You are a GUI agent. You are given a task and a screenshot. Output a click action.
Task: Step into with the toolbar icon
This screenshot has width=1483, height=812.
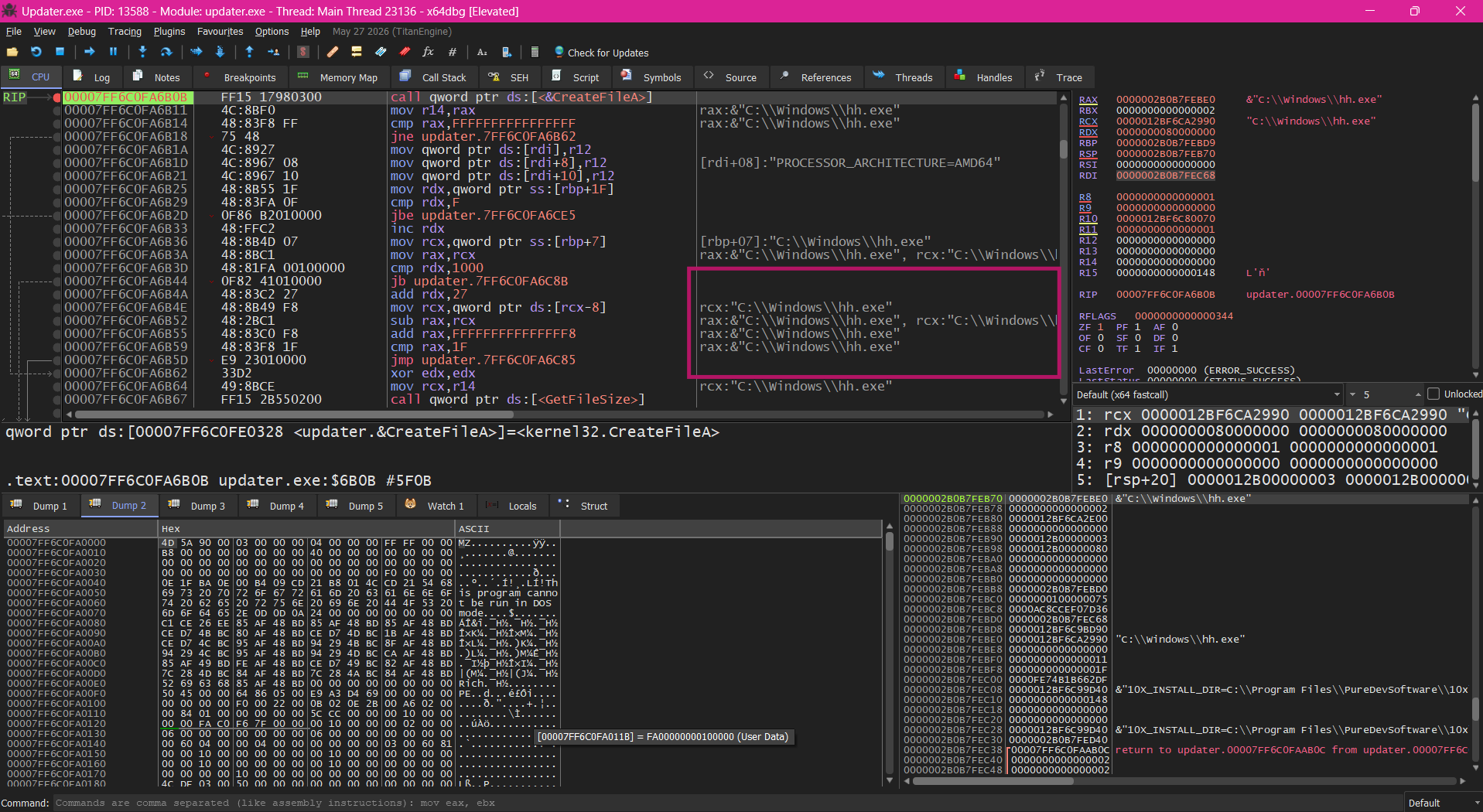point(142,52)
